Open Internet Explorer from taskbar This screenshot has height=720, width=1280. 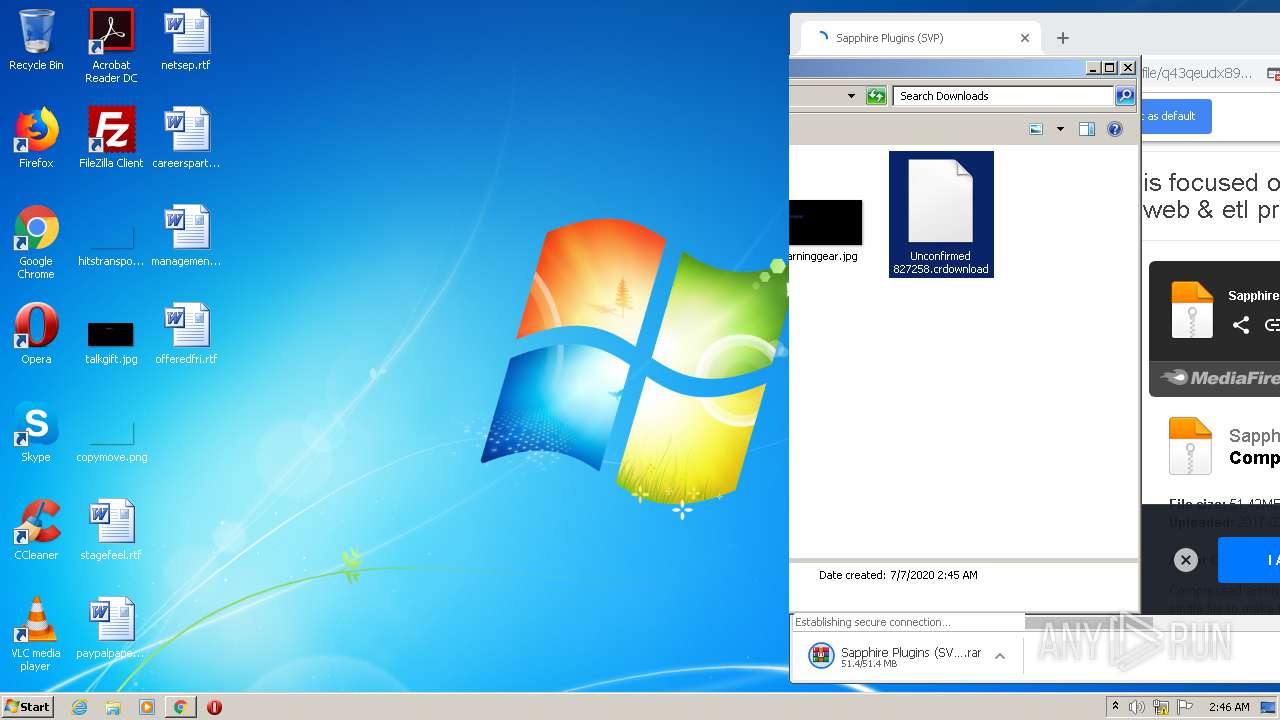(79, 707)
